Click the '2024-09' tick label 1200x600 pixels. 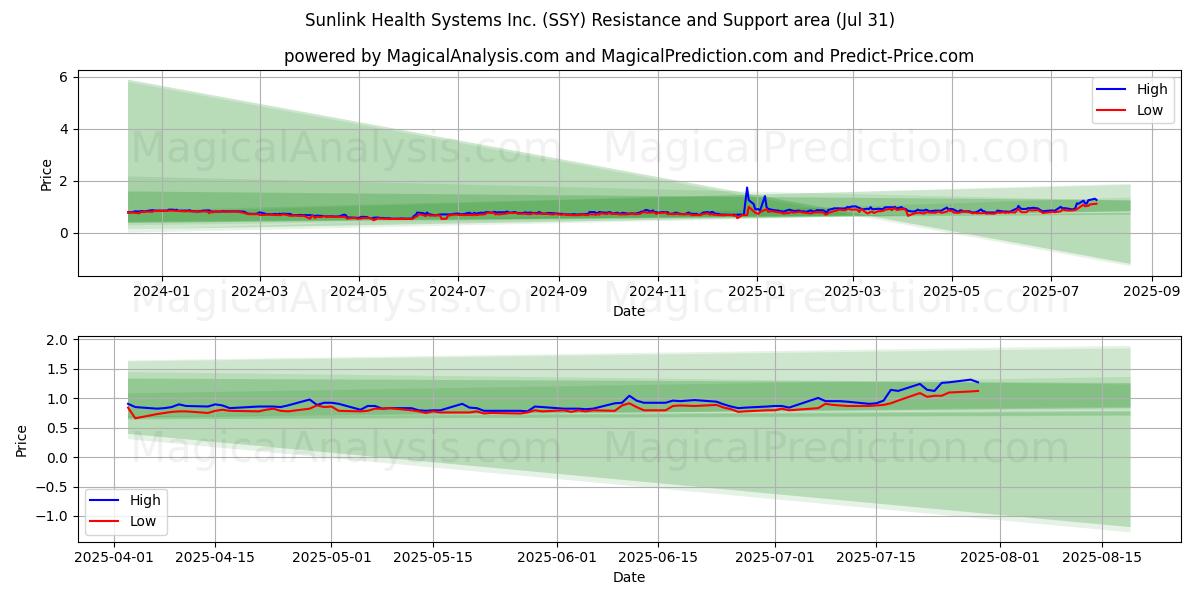[x=558, y=291]
